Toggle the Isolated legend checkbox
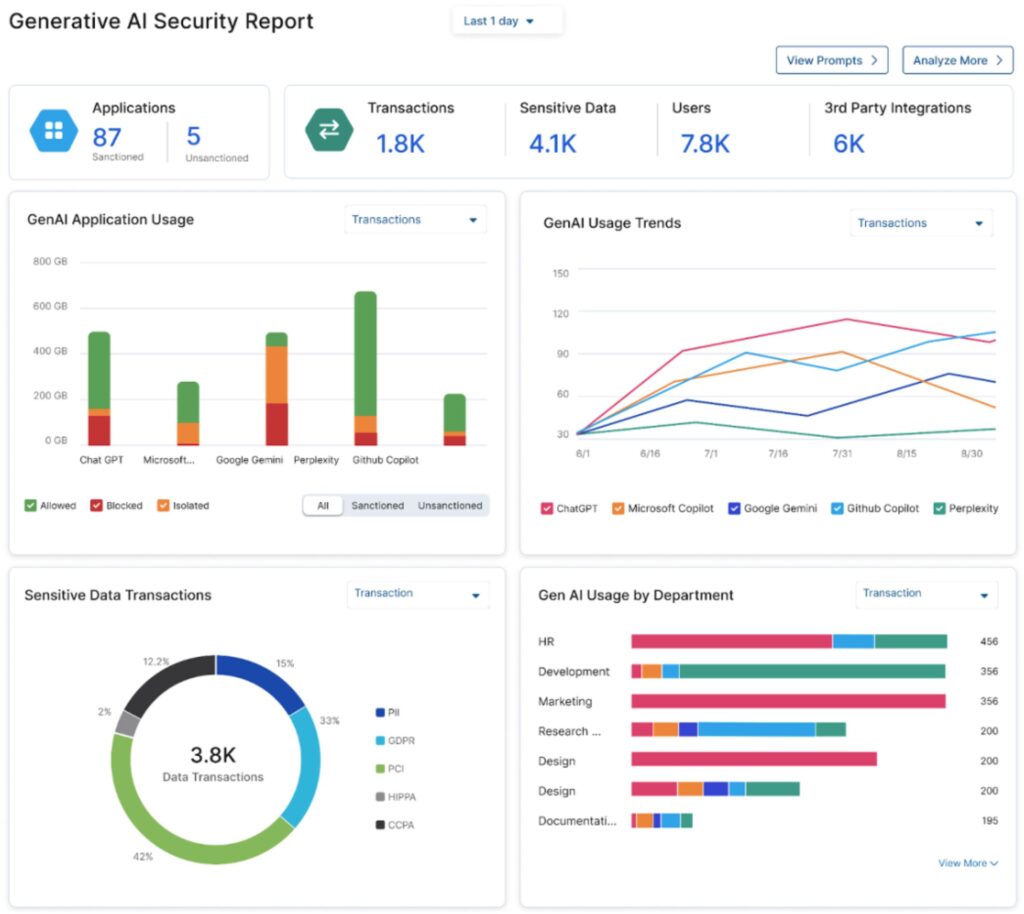 [163, 506]
